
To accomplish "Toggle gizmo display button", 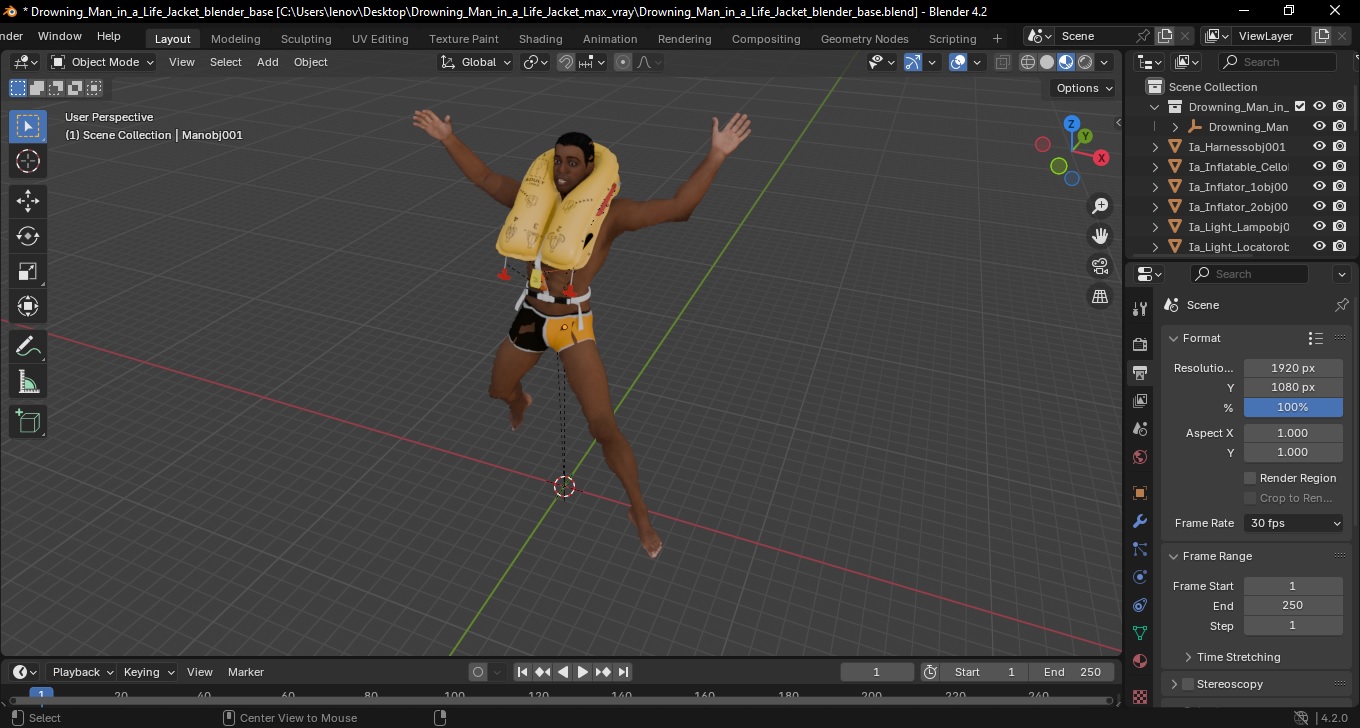I will click(913, 62).
